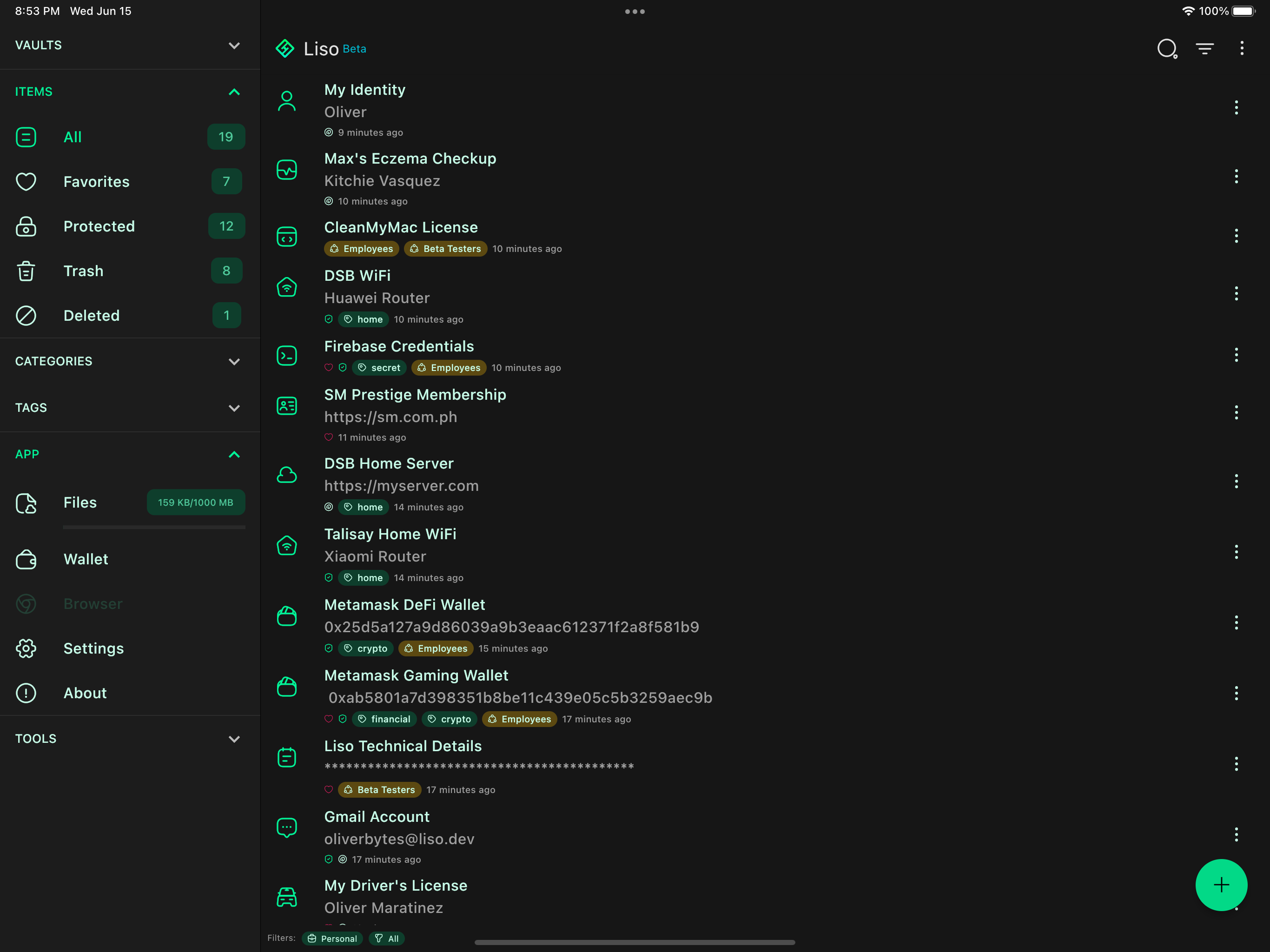The width and height of the screenshot is (1270, 952).
Task: Collapse the ITEMS section
Action: [234, 92]
